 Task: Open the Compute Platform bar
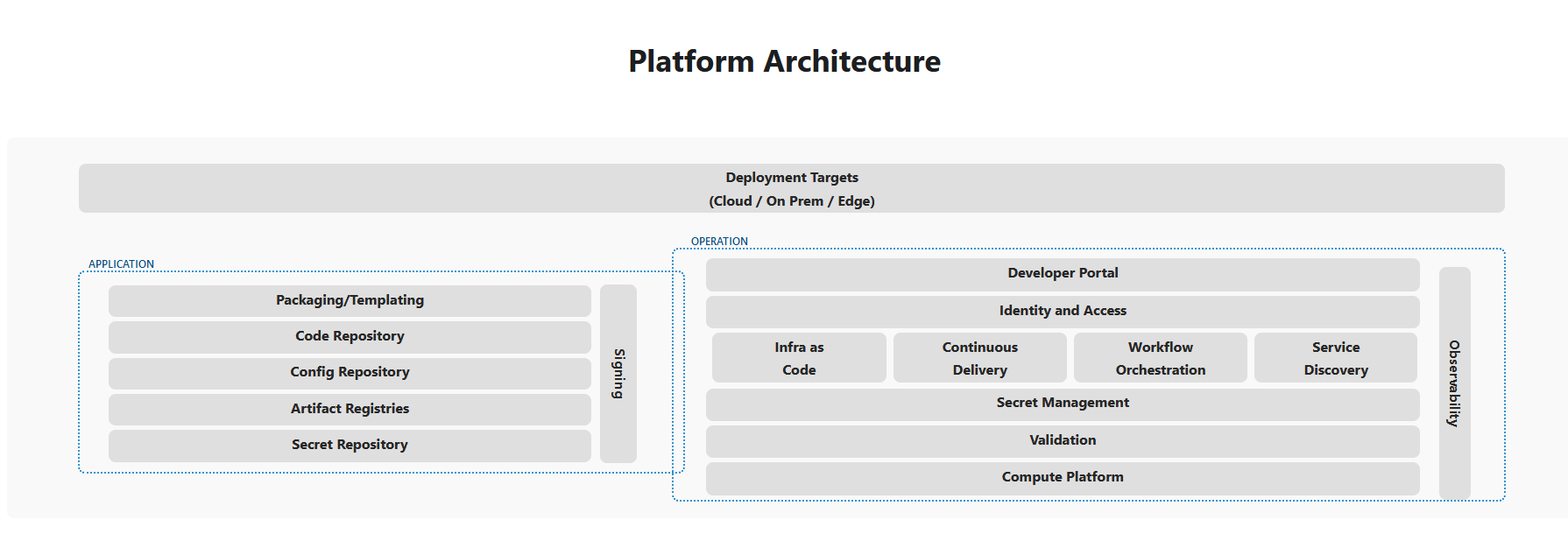[1062, 477]
